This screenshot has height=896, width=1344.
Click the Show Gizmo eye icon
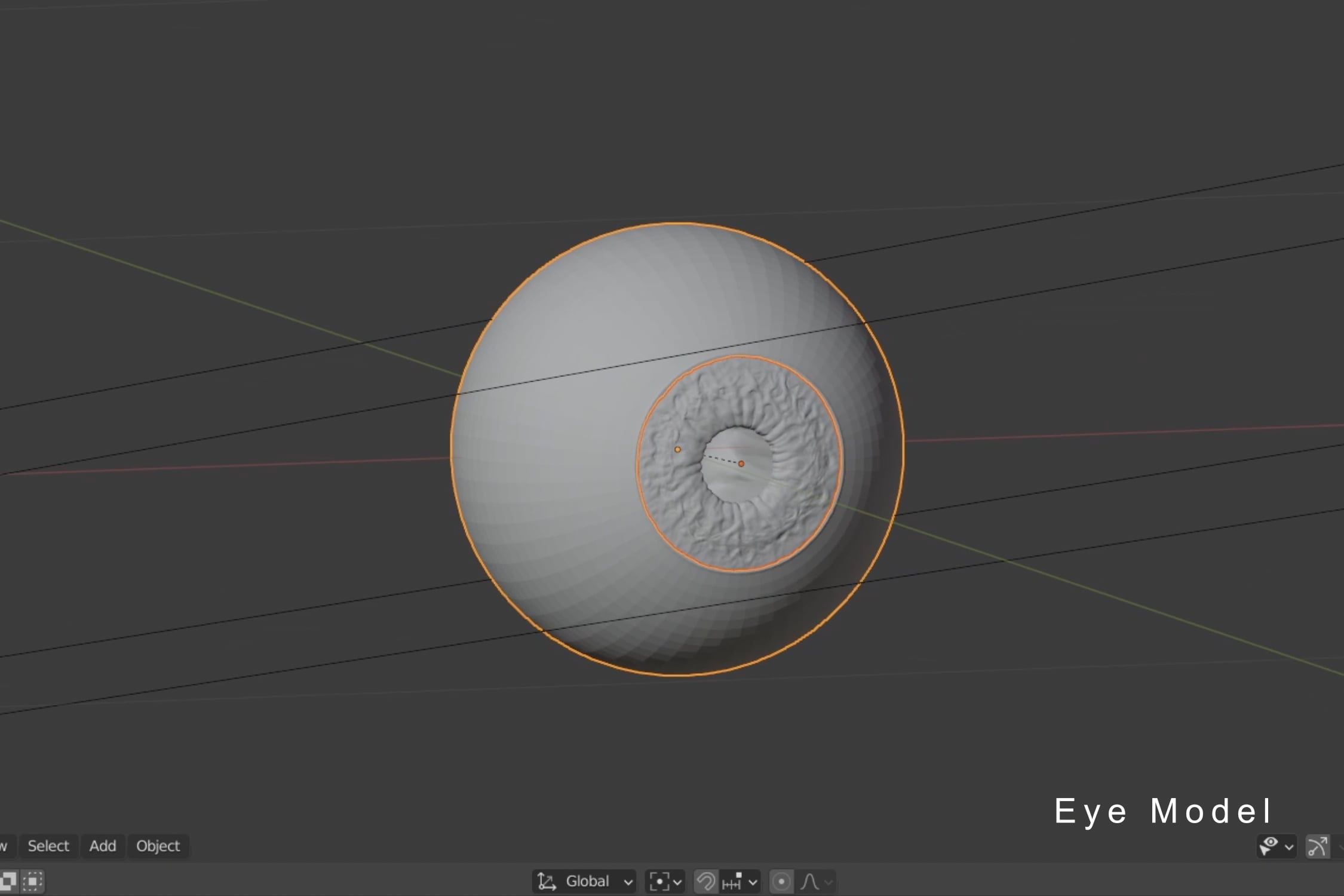tap(1268, 846)
